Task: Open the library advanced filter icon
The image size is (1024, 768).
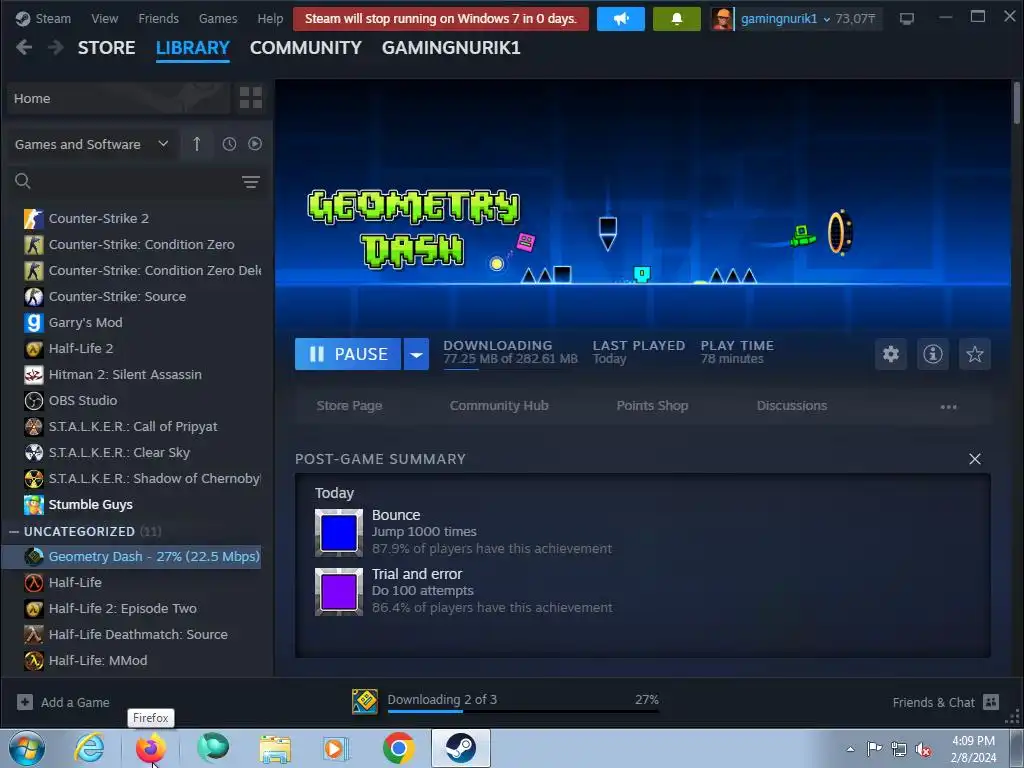Action: click(251, 182)
